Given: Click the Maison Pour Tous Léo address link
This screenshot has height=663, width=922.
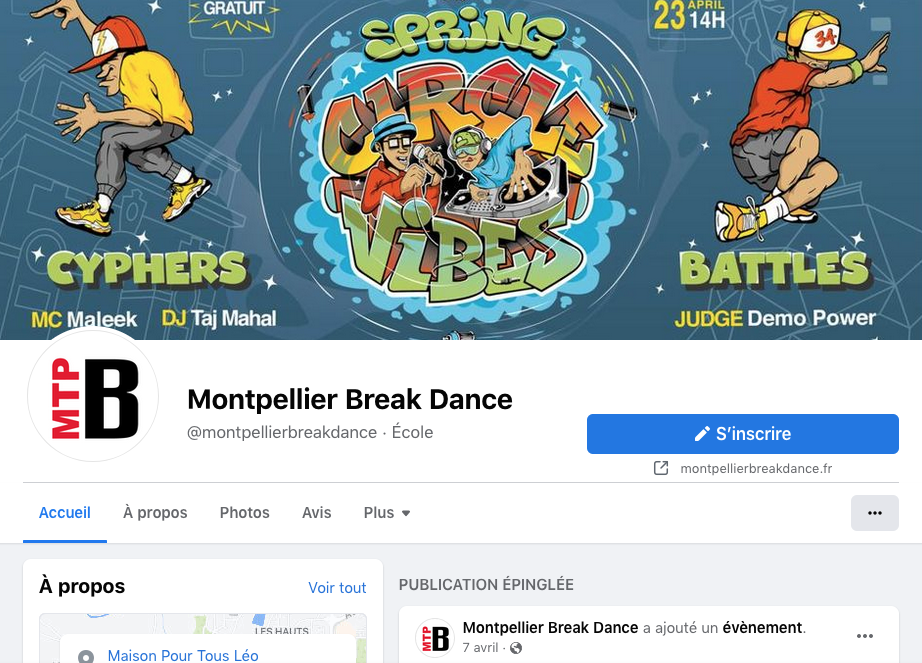Looking at the screenshot, I should click(x=183, y=655).
